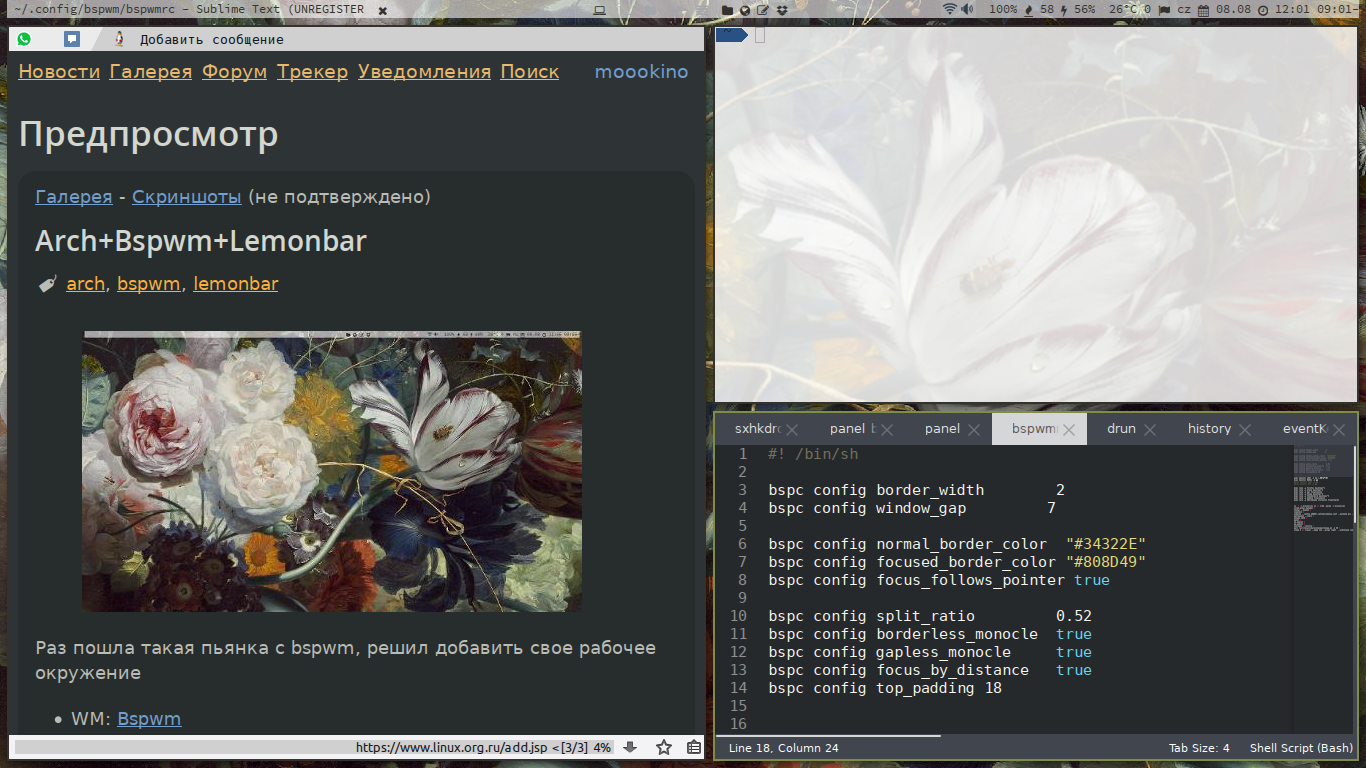Viewport: 1366px width, 768px height.
Task: Open the bookmarks list icon in status bar
Action: [x=694, y=747]
